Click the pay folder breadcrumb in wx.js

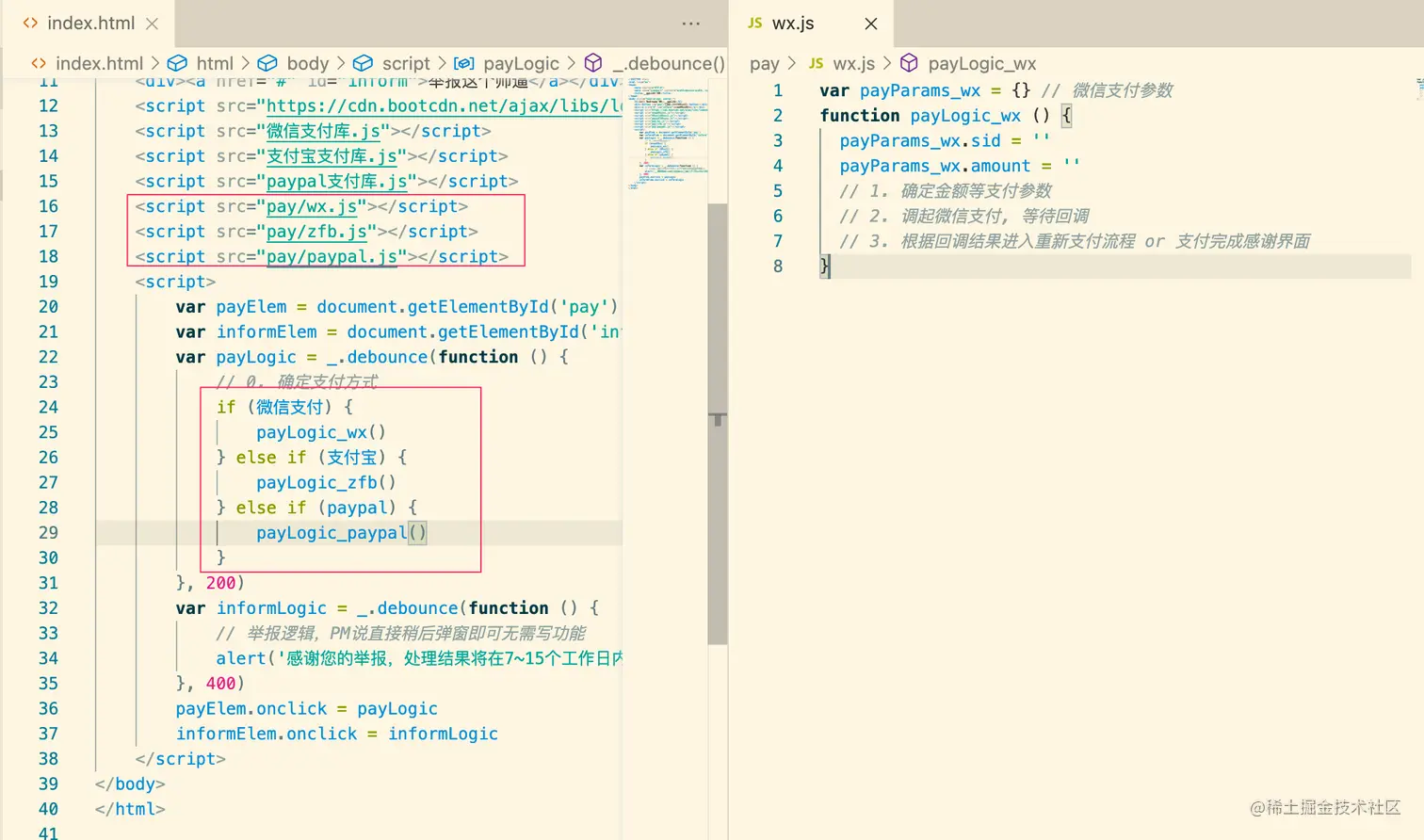765,63
